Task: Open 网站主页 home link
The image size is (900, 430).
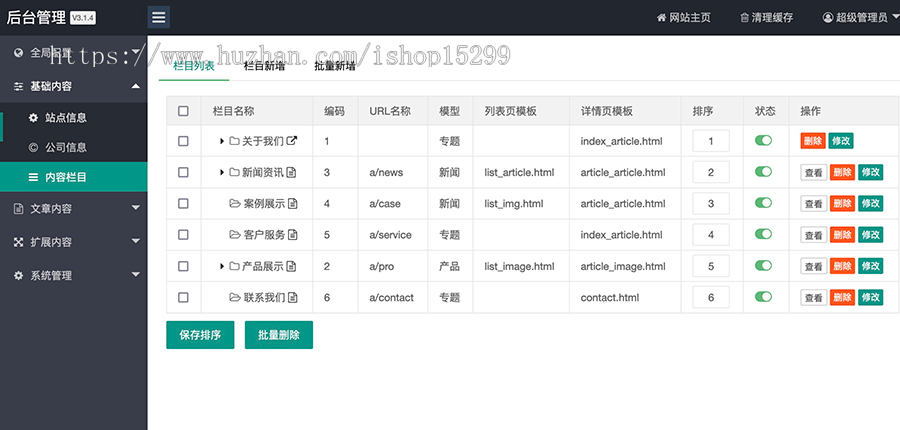Action: click(684, 18)
